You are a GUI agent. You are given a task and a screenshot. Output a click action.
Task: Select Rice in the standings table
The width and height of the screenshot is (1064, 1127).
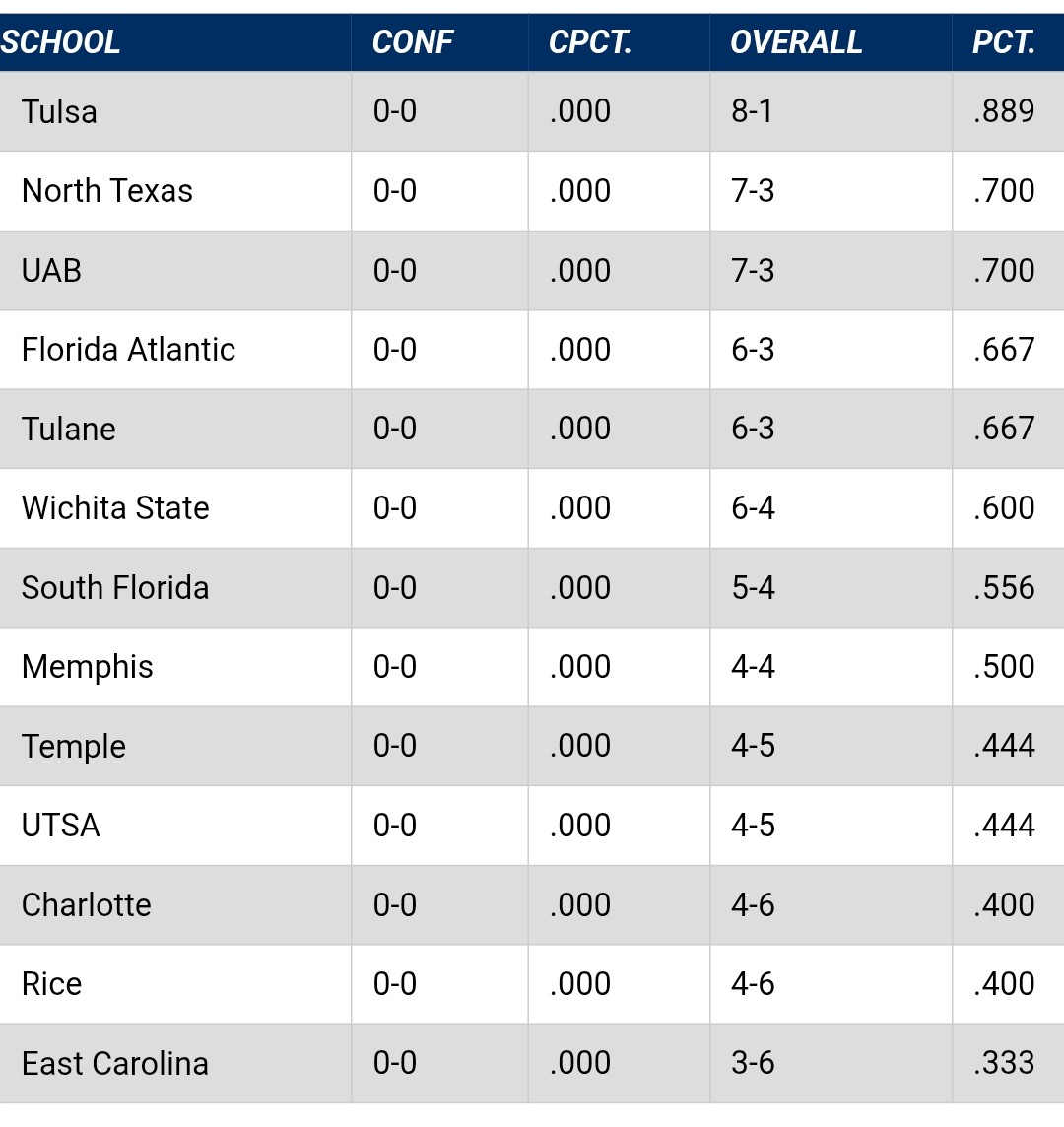tap(51, 984)
